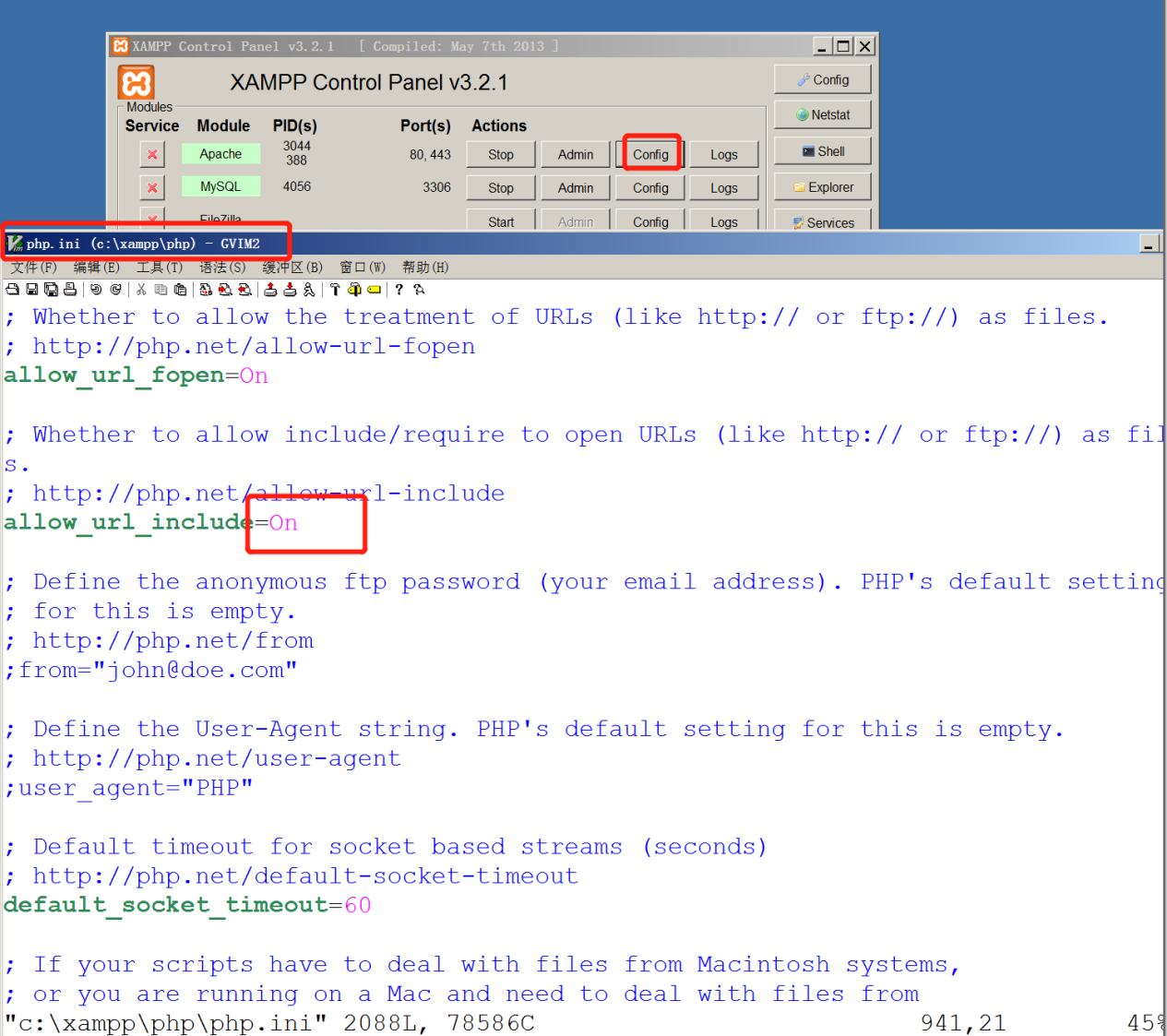This screenshot has width=1167, height=1036.
Task: Open Explorer from XAMPP panel
Action: pos(823,186)
